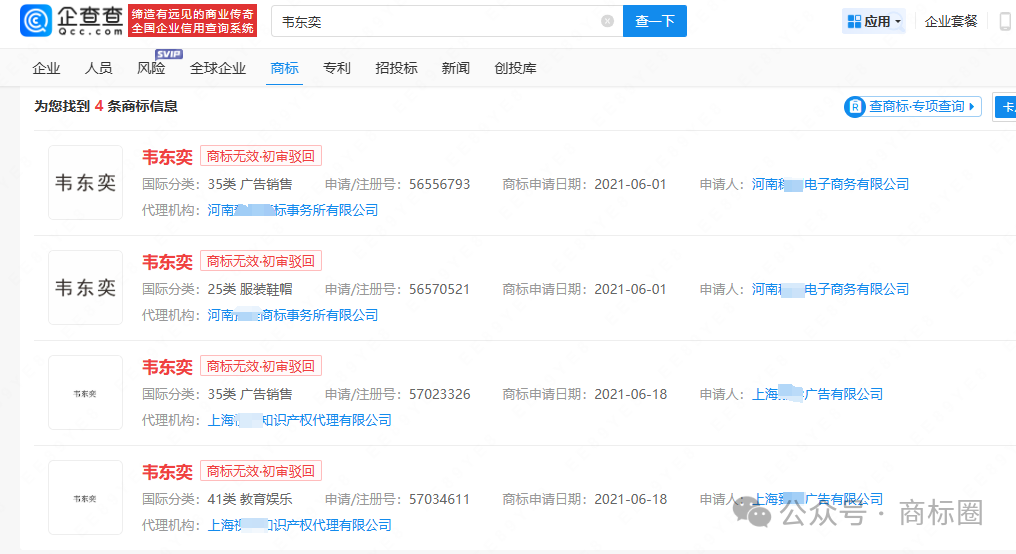This screenshot has height=554, width=1016.
Task: Open the 韦东奕 title for 25类 服装鞋帽
Action: (x=167, y=262)
